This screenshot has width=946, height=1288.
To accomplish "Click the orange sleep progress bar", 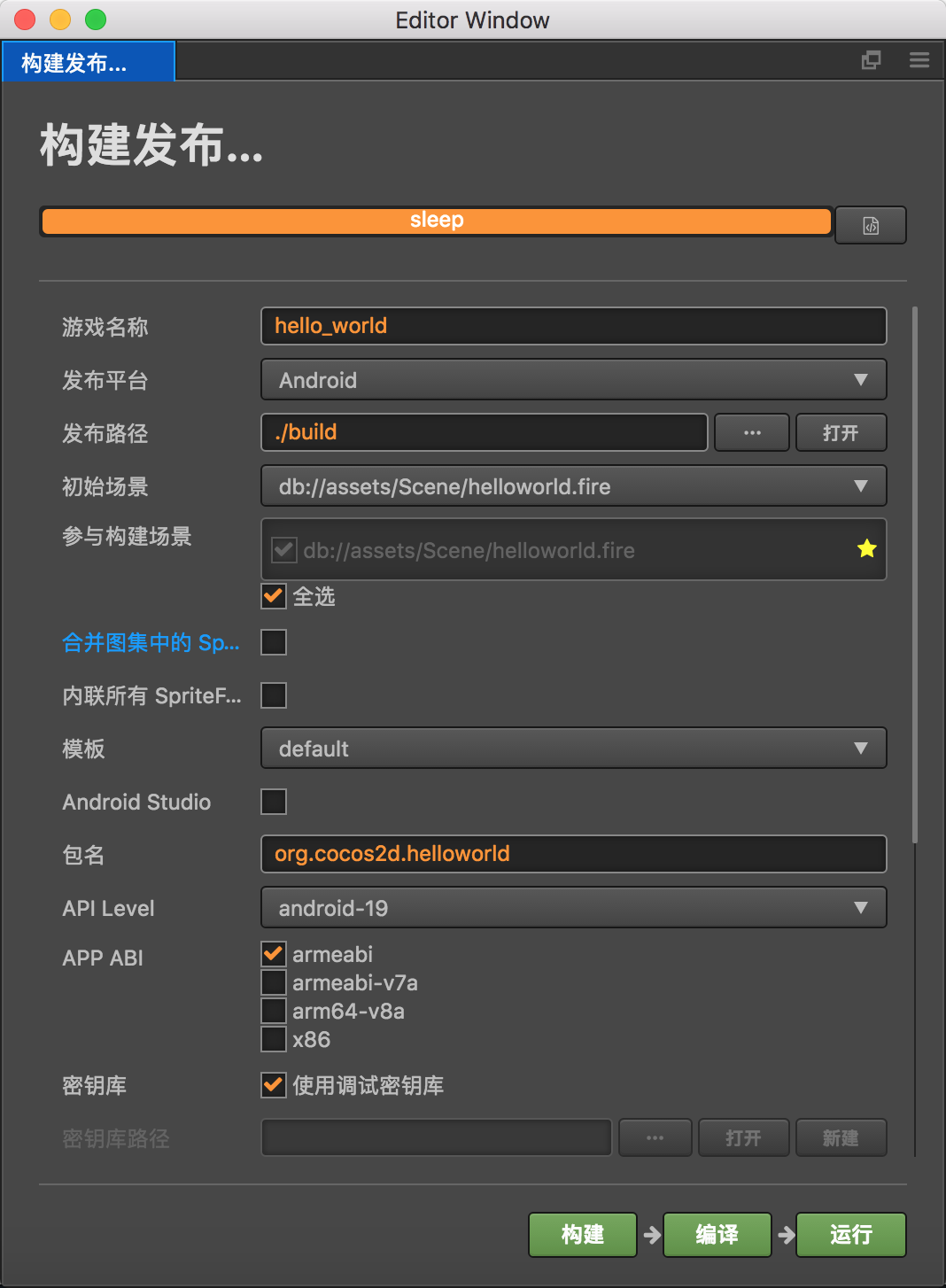I will pos(436,221).
